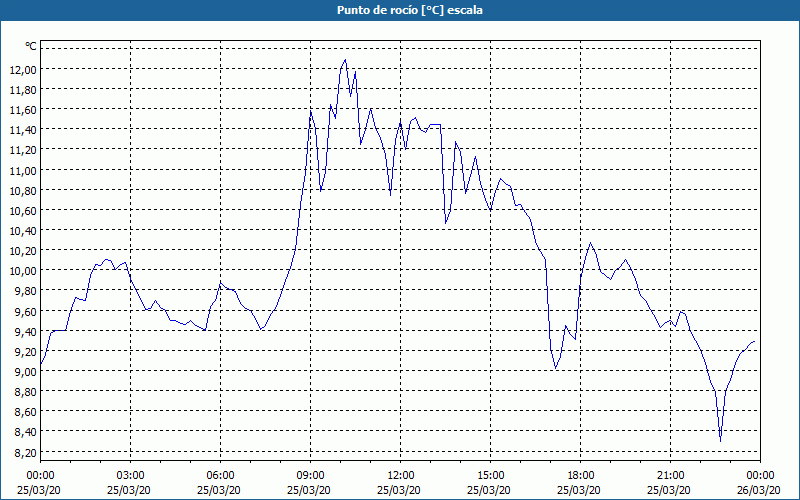Click the 'Punto de rocío [°C] escala' title

[410, 10]
